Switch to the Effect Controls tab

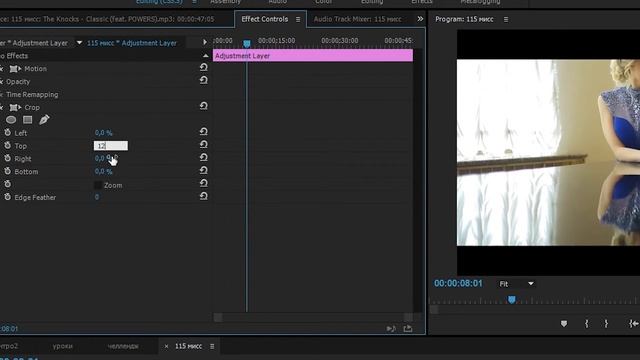[264, 19]
